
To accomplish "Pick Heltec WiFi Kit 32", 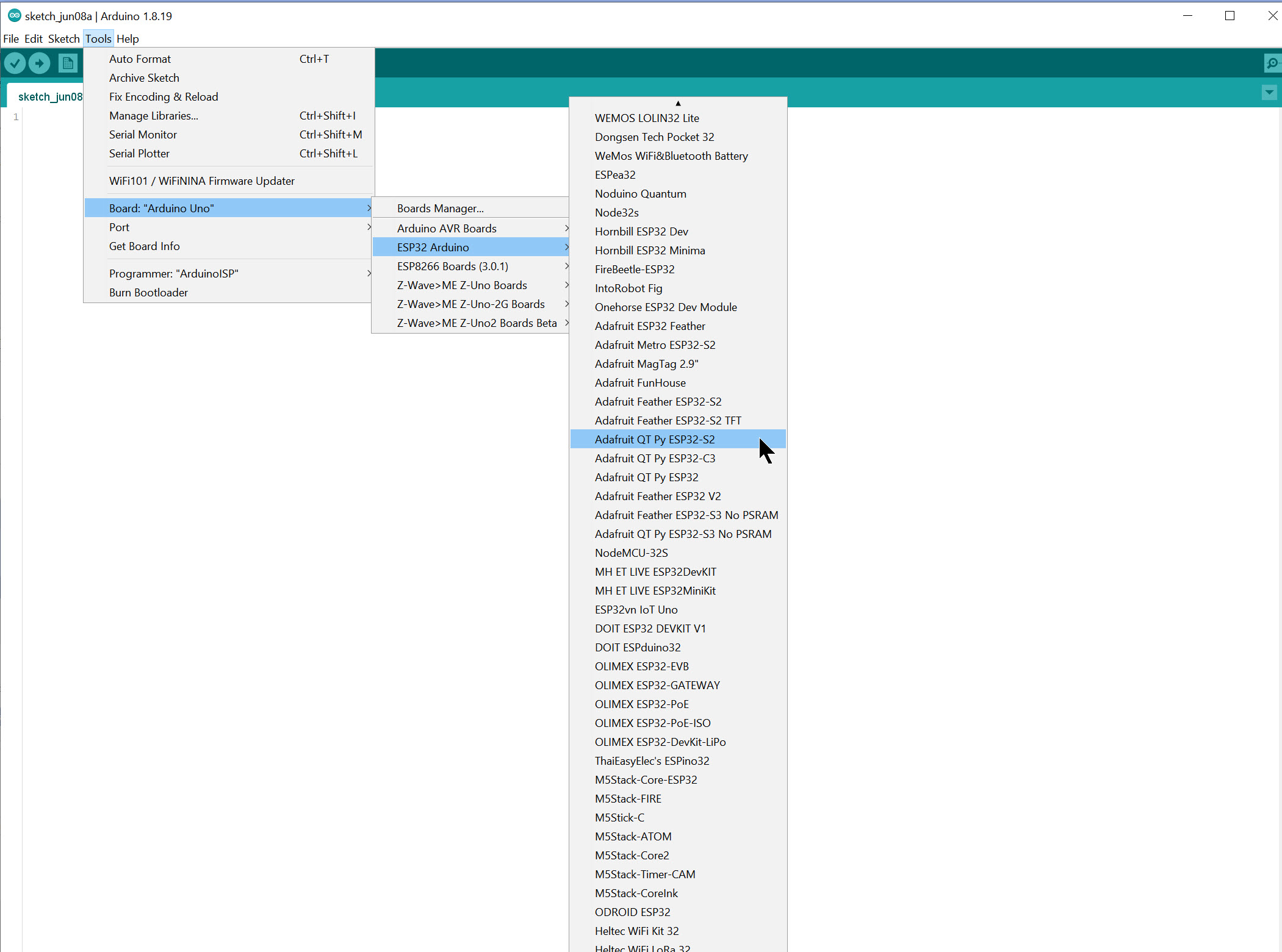I will coord(678,931).
